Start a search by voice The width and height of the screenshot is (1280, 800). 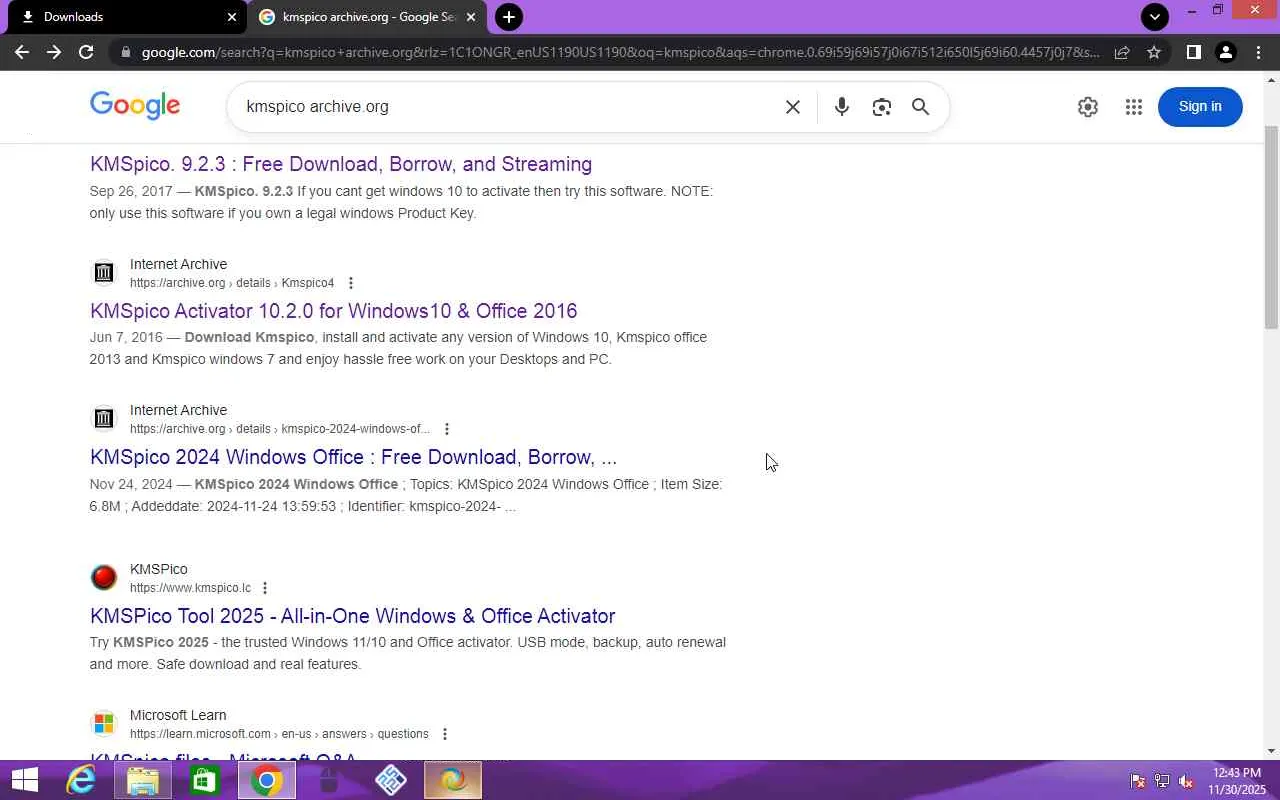point(842,107)
